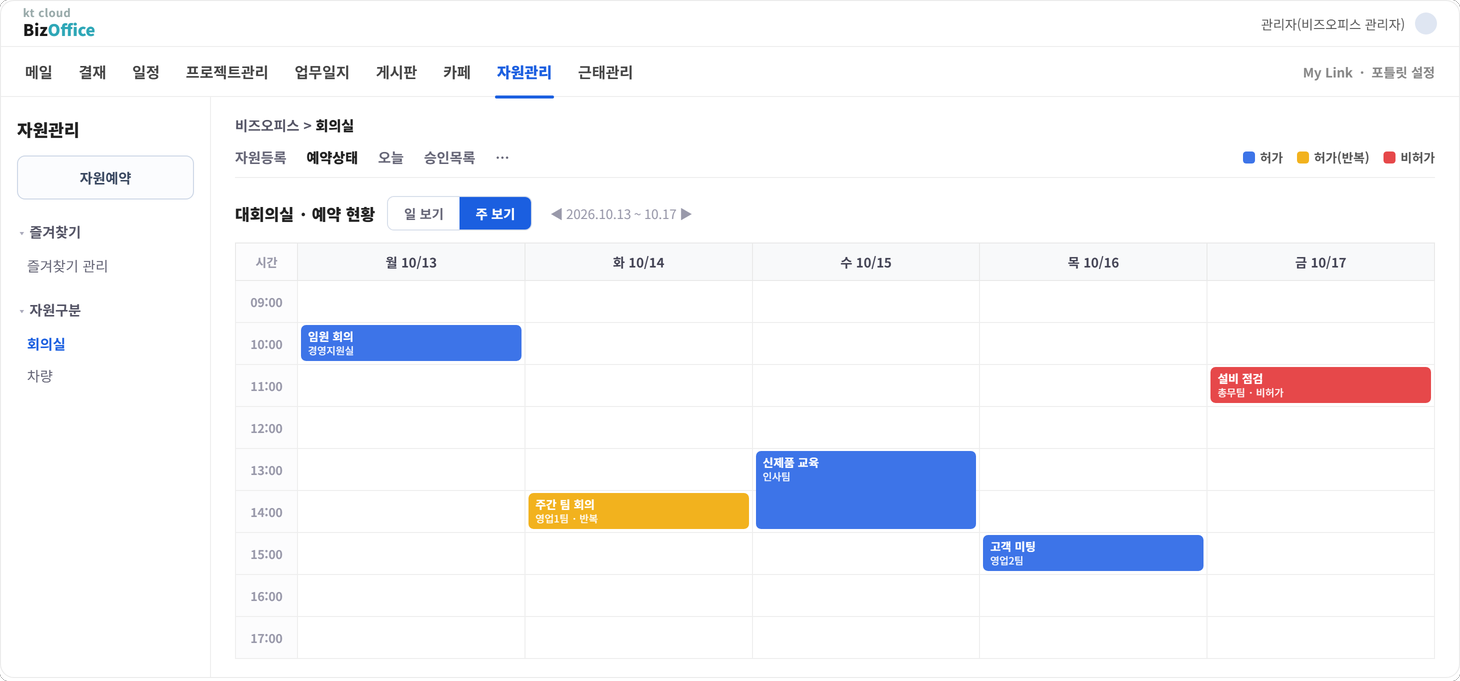Open the administrator profile avatar
This screenshot has height=681, width=1460.
(x=1426, y=24)
